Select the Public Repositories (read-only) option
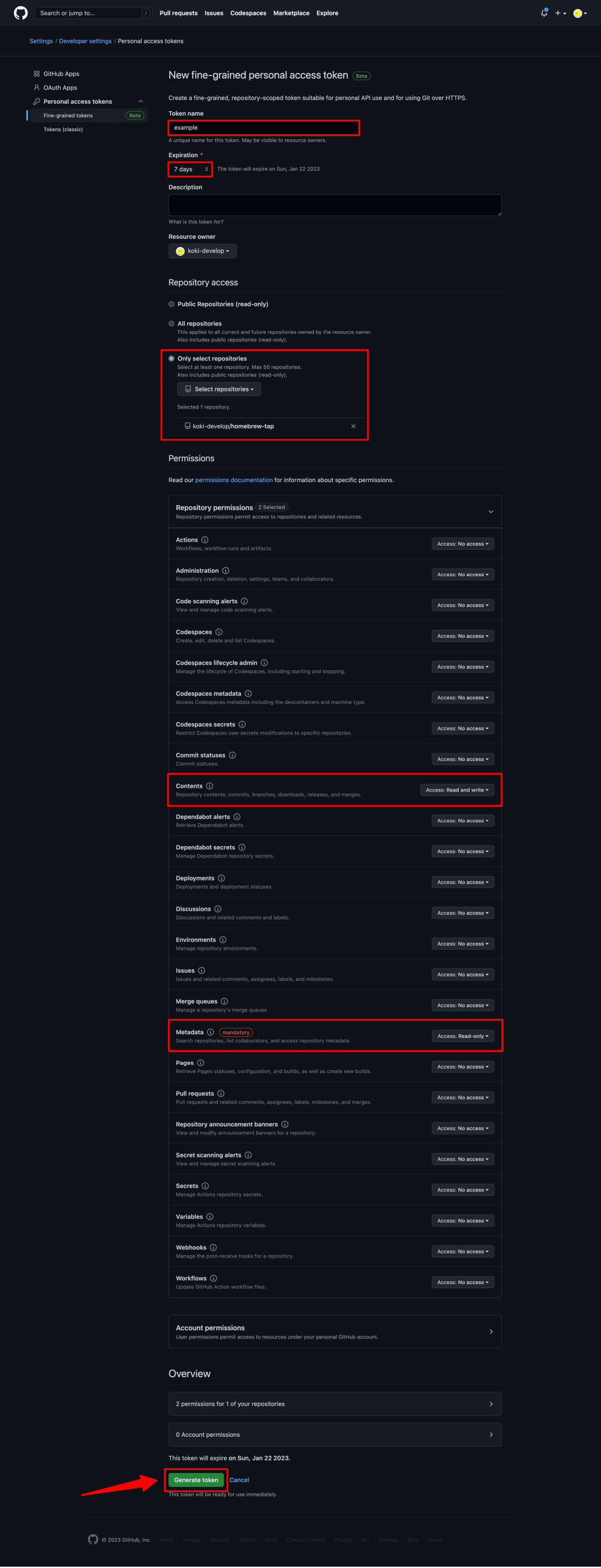This screenshot has height=1568, width=601. pyautogui.click(x=172, y=304)
